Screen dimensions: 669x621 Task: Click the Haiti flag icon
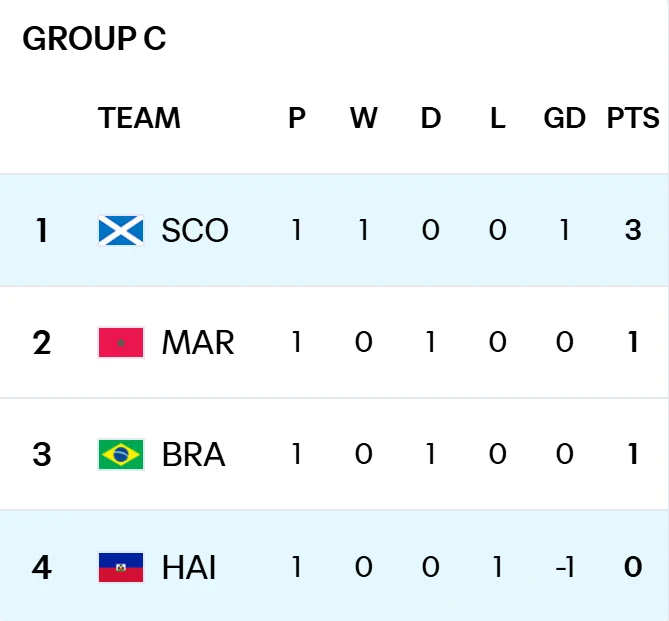click(121, 567)
